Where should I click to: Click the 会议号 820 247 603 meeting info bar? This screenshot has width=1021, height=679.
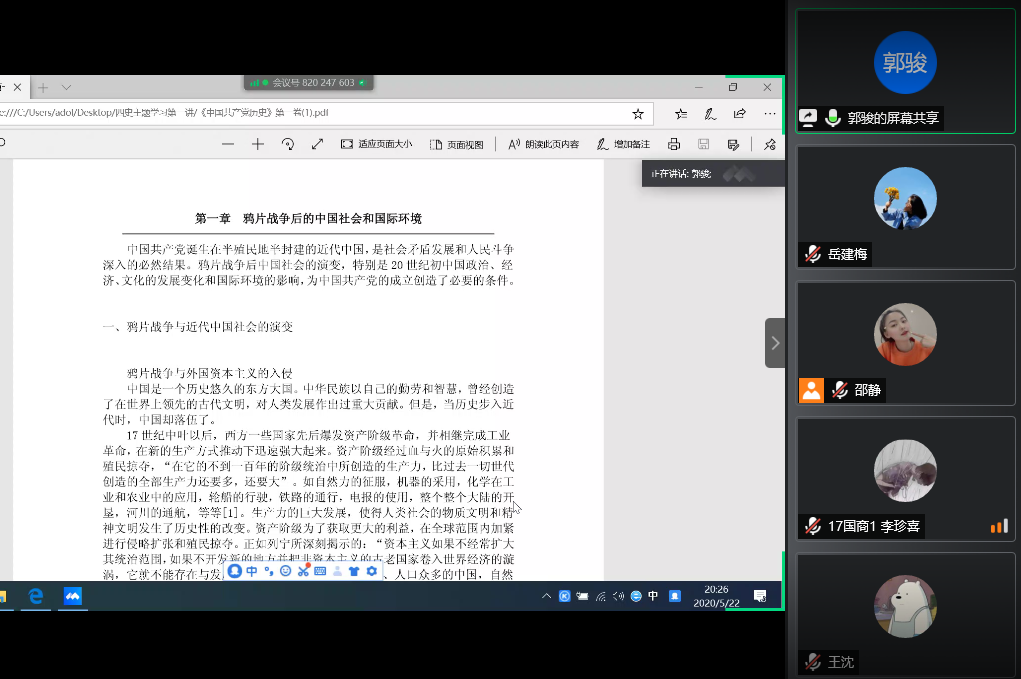(x=308, y=83)
